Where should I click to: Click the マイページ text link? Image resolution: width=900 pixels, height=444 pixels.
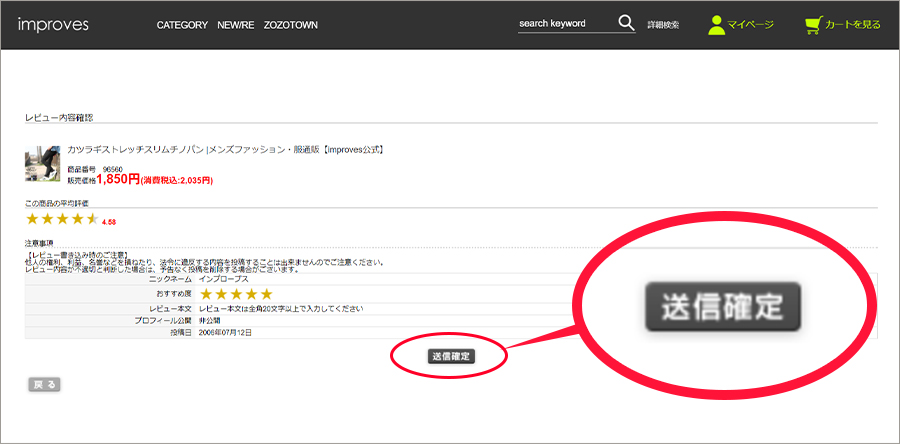click(x=750, y=25)
